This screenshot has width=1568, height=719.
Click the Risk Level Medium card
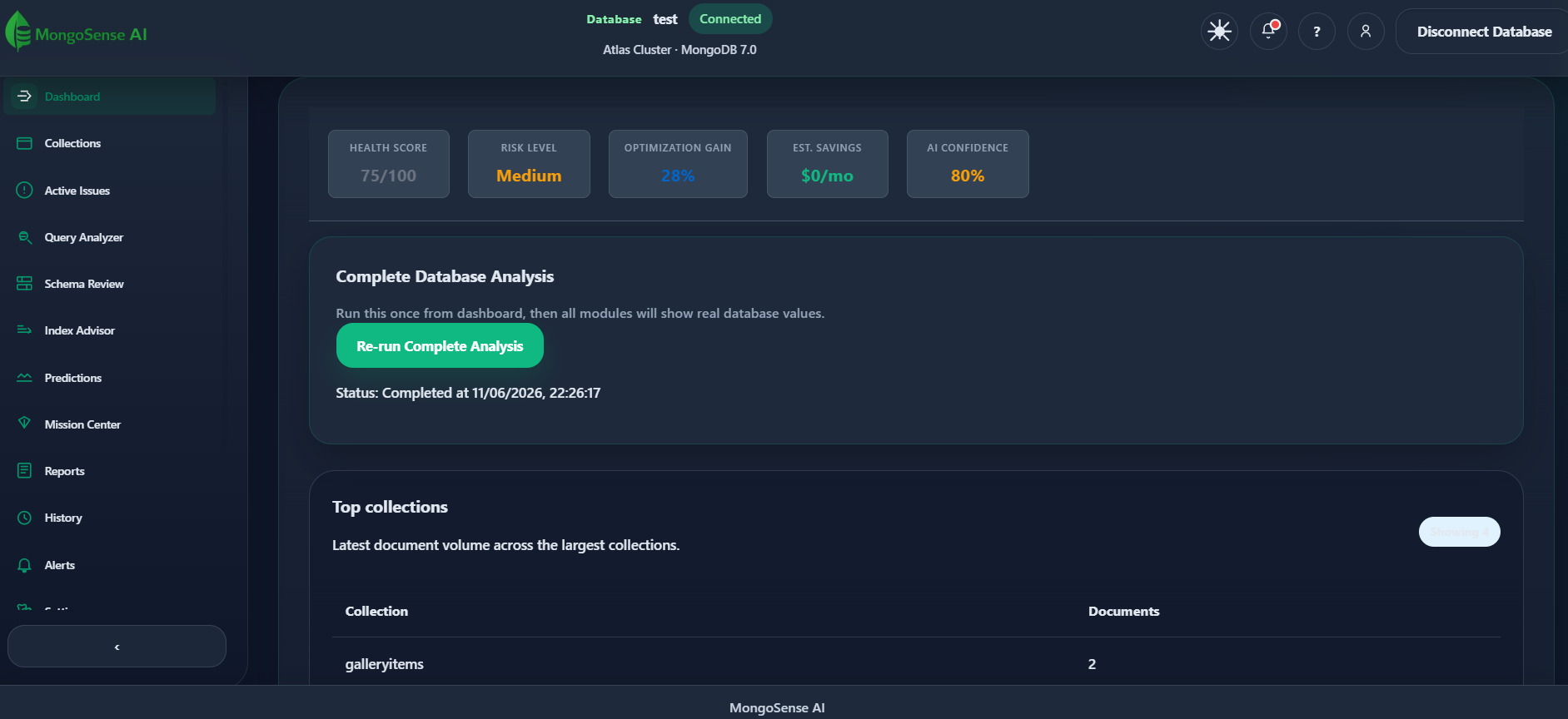point(529,164)
